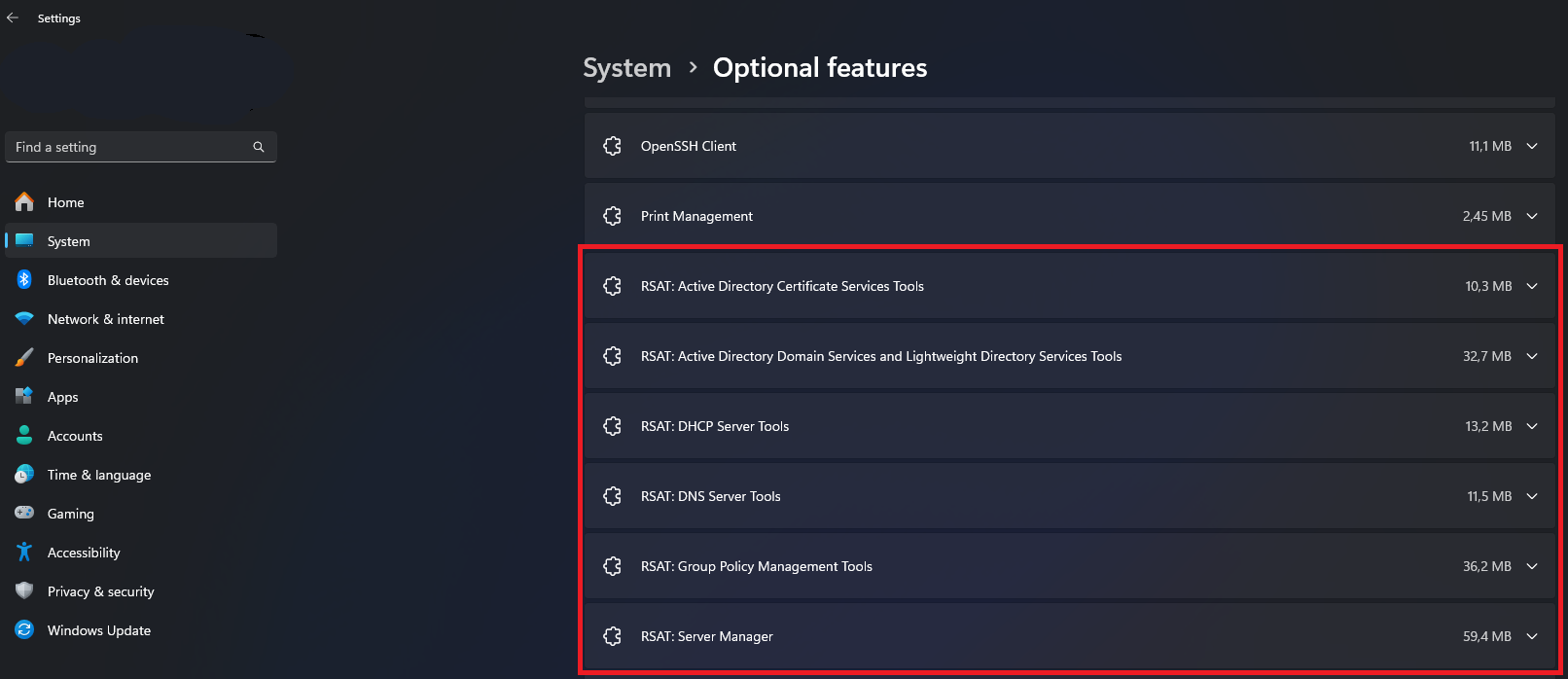Image resolution: width=1568 pixels, height=679 pixels.
Task: Open Gaming settings
Action: point(141,513)
